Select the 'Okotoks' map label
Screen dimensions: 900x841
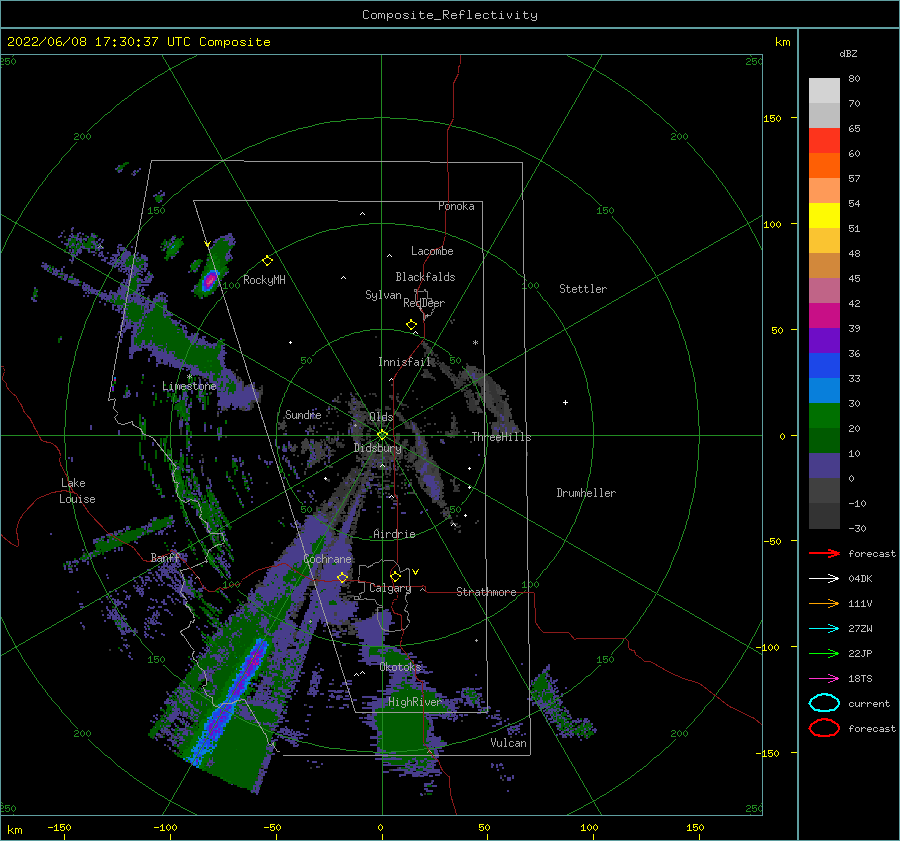pos(400,666)
